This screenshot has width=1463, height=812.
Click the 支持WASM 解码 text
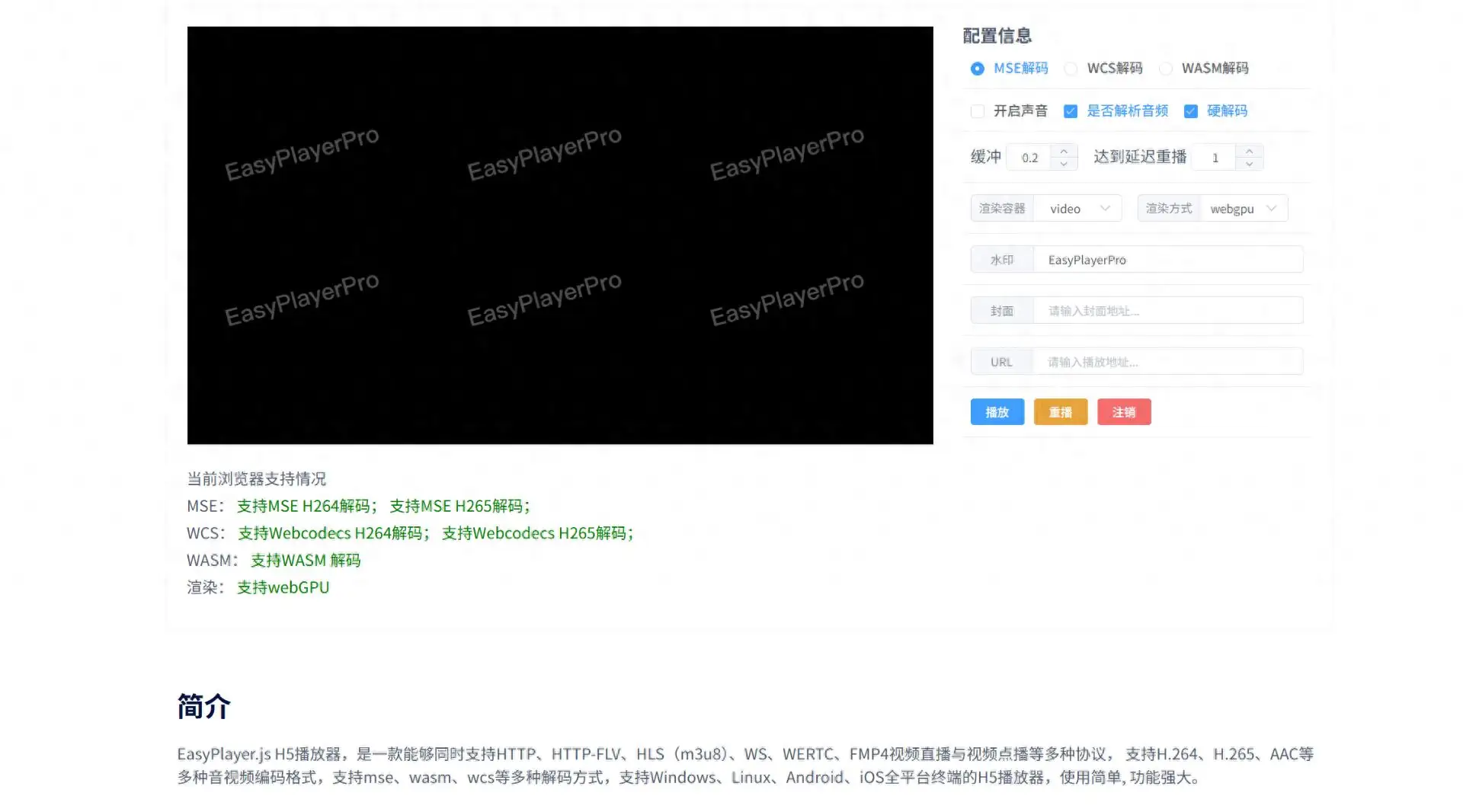pyautogui.click(x=306, y=561)
